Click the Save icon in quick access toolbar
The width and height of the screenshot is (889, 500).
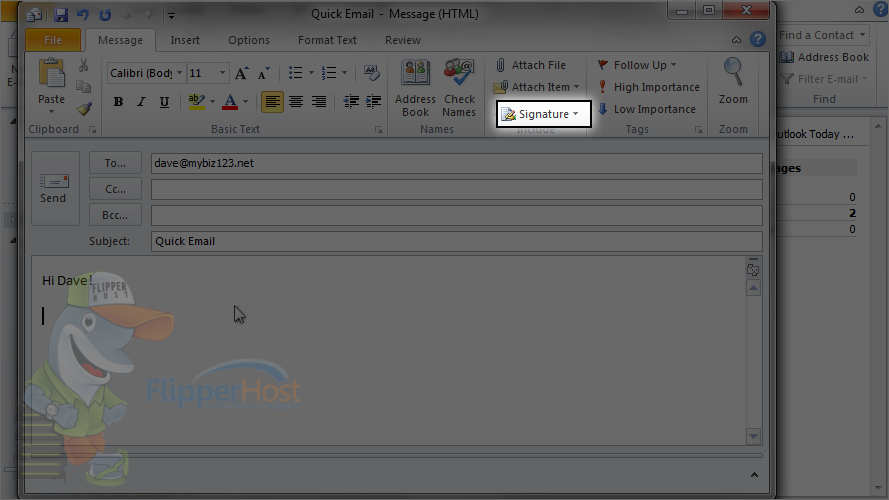pyautogui.click(x=60, y=15)
